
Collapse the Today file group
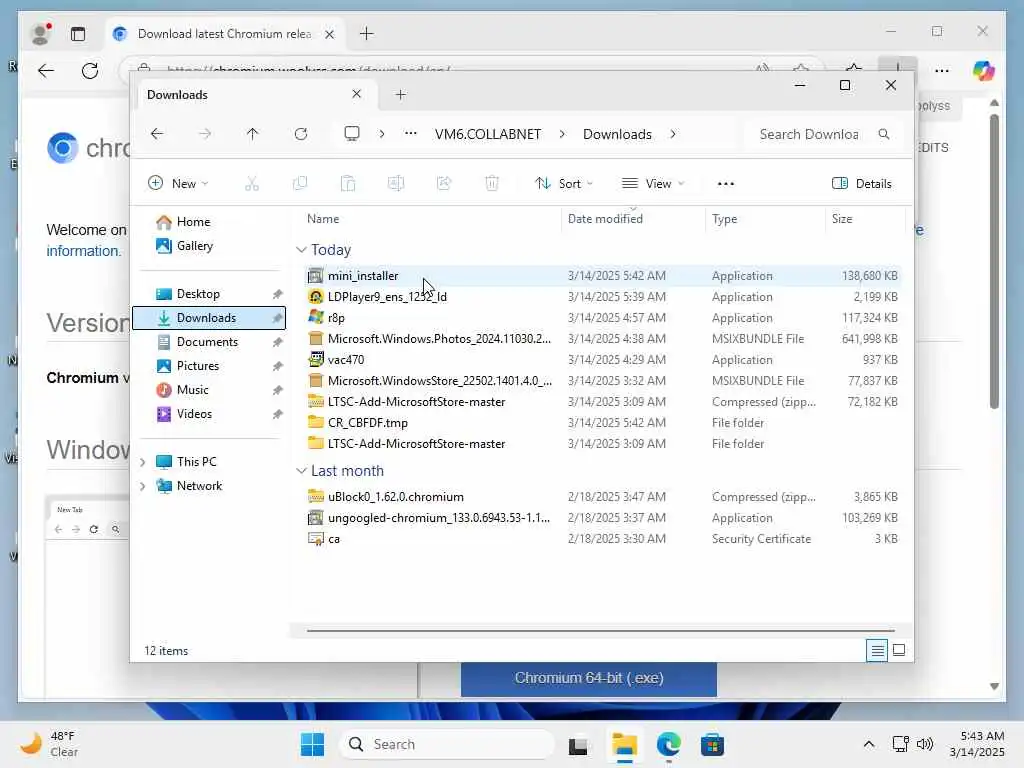coord(301,249)
